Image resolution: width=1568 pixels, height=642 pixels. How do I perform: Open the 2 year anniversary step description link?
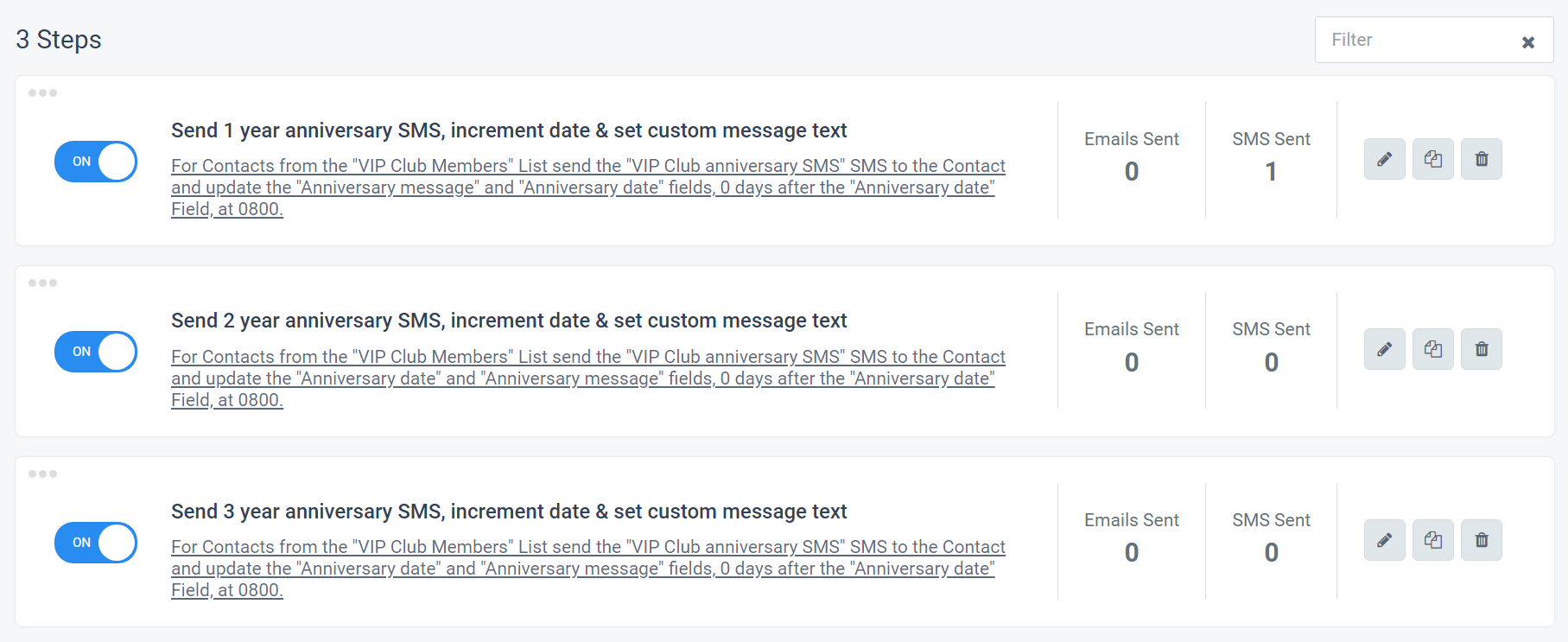588,378
